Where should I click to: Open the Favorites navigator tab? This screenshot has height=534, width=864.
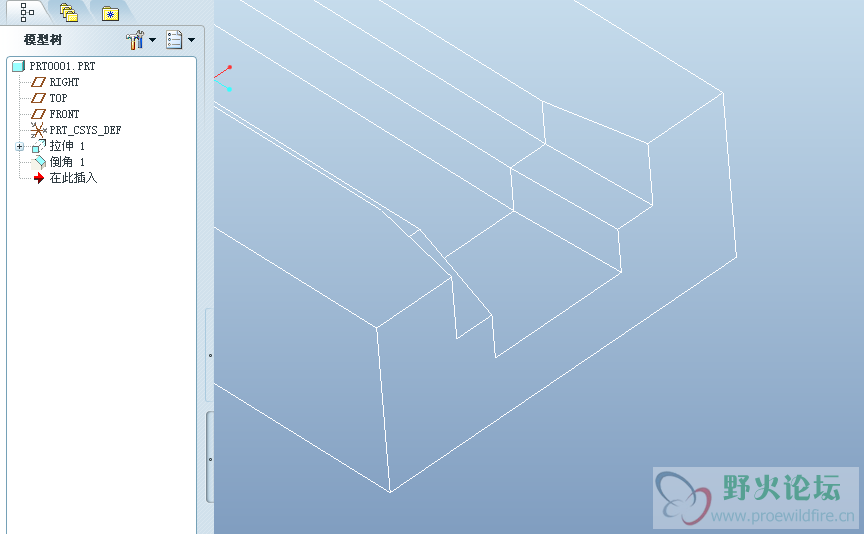click(110, 13)
